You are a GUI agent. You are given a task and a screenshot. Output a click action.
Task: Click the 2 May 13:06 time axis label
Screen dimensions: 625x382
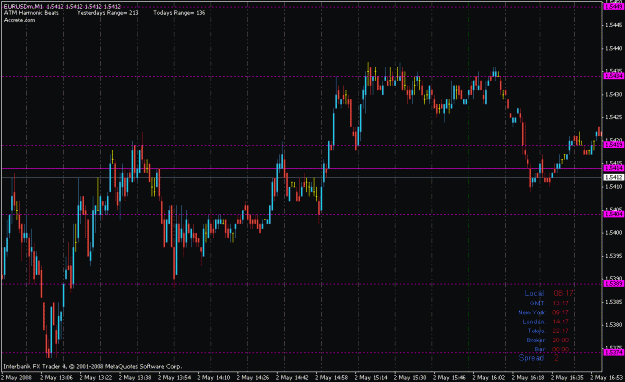point(56,377)
